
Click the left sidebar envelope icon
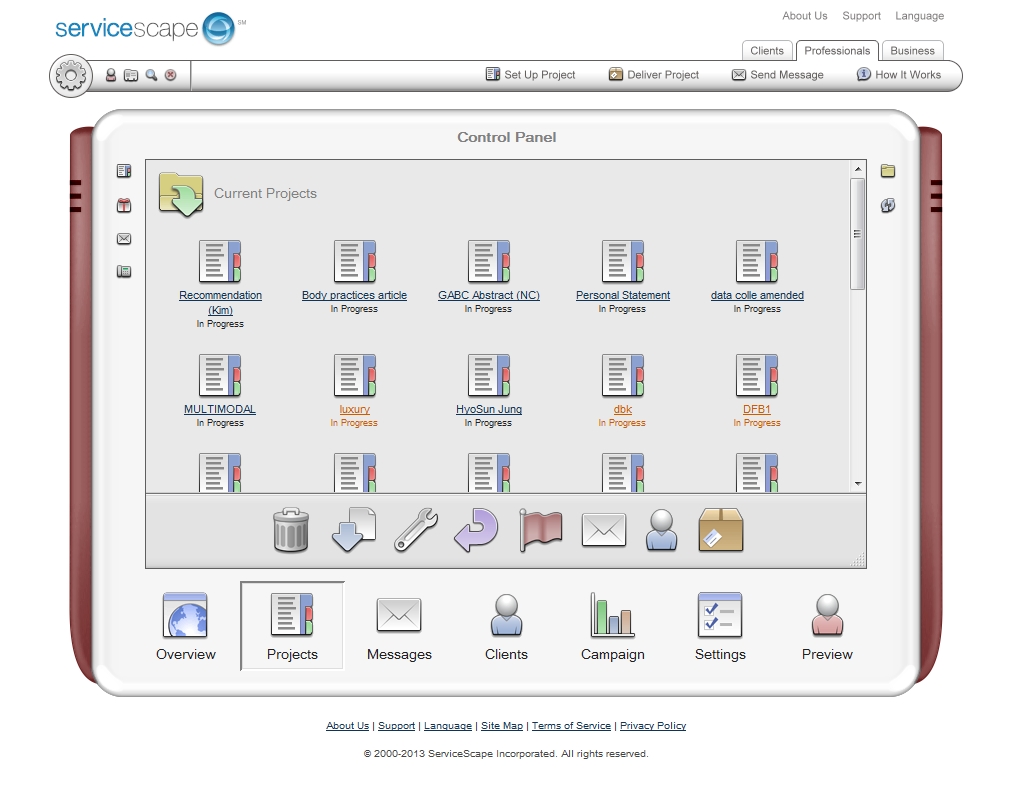(124, 239)
